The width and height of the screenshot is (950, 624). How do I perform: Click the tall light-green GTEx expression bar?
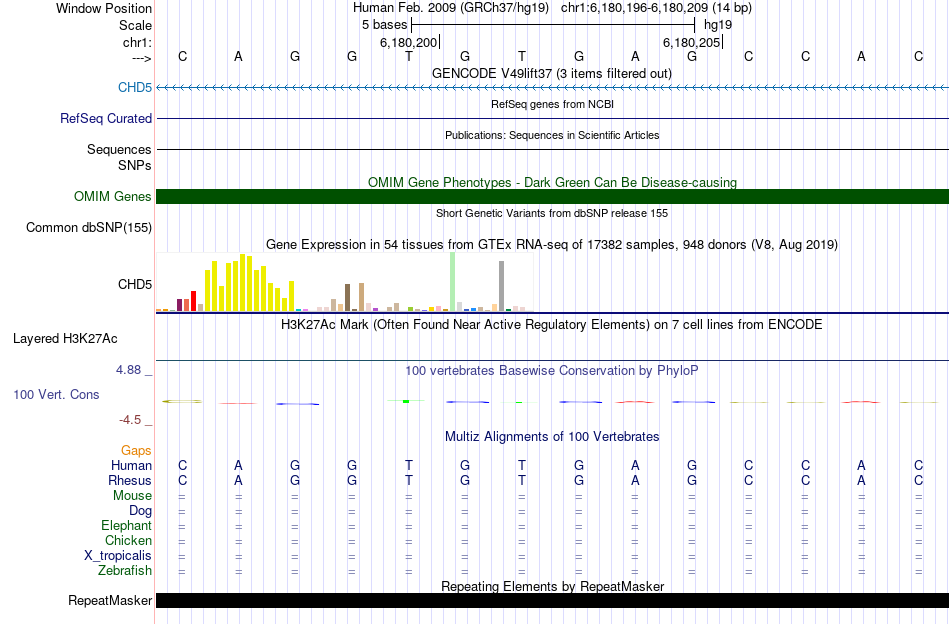453,282
